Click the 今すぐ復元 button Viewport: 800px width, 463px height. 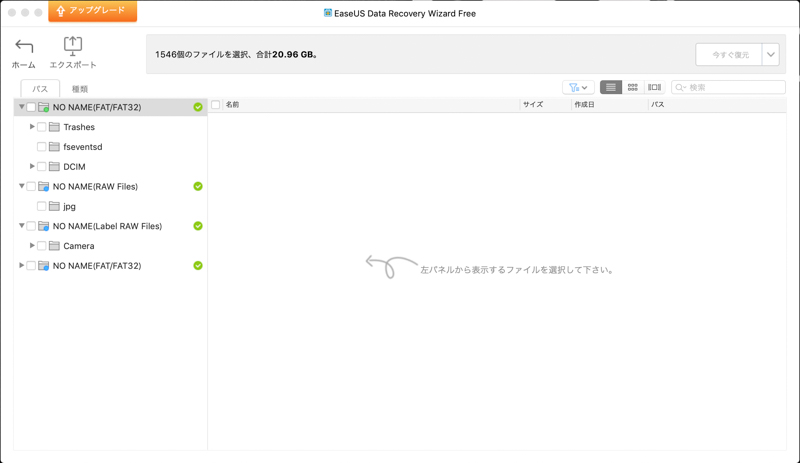pos(729,55)
